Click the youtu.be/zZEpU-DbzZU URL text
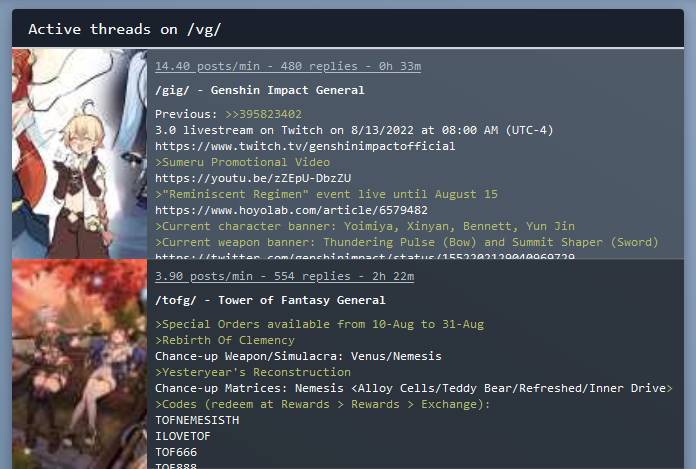 (x=253, y=178)
